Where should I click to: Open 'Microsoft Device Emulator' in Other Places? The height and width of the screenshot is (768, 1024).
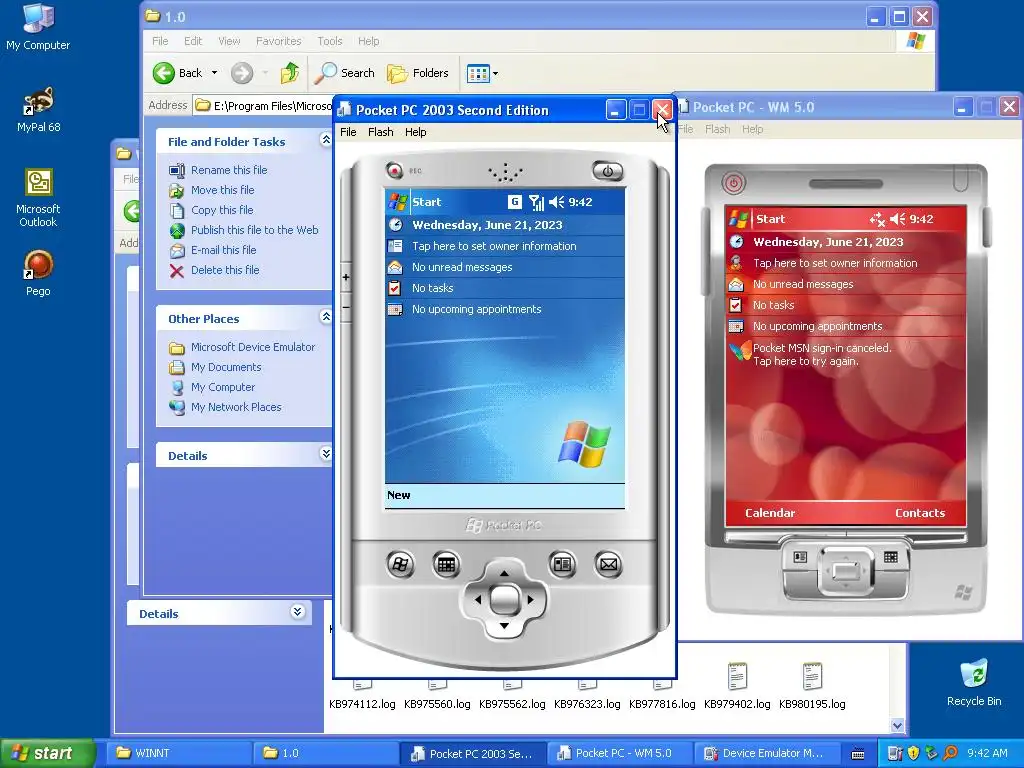tap(253, 347)
